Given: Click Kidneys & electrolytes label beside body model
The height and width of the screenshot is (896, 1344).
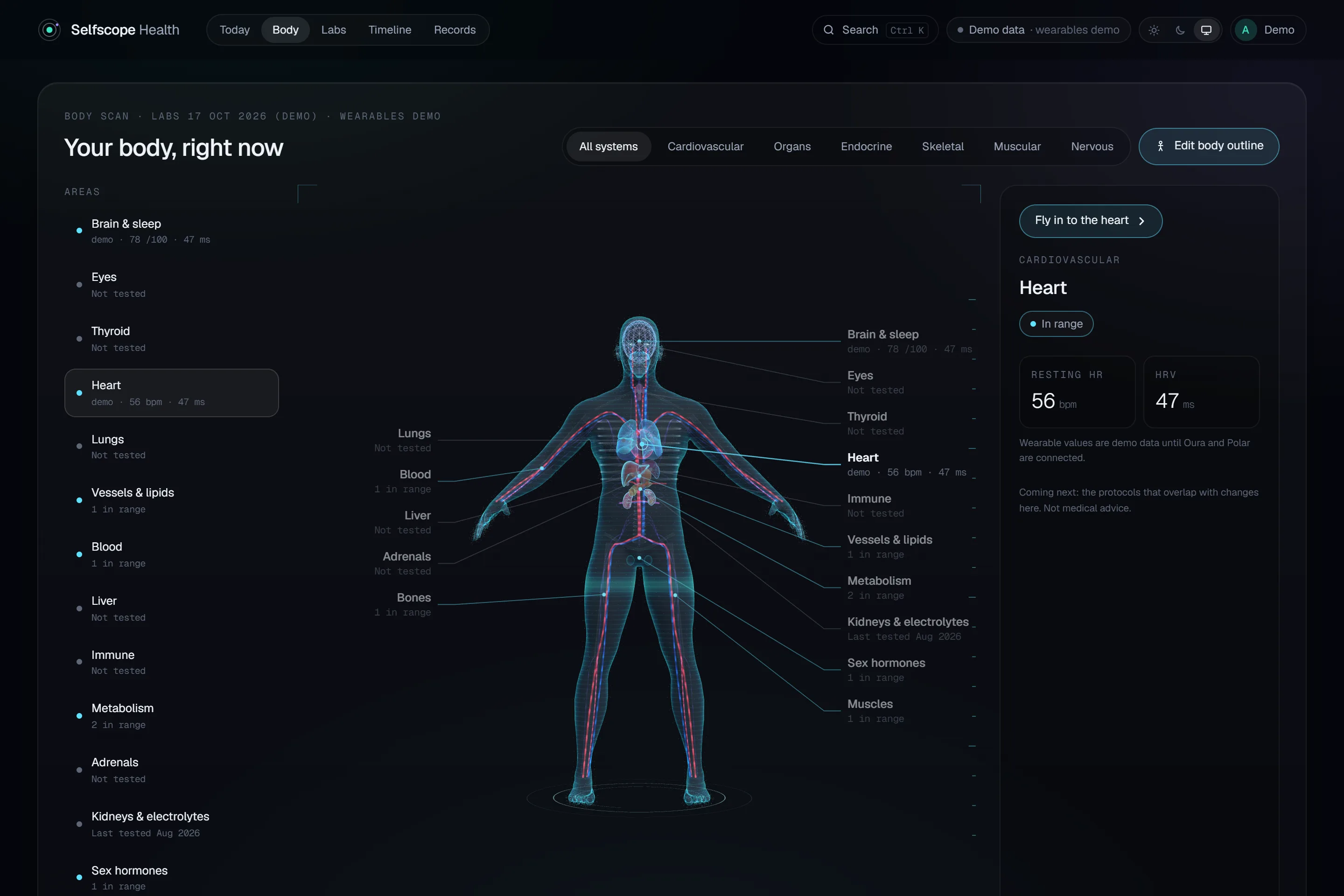Looking at the screenshot, I should (x=908, y=629).
